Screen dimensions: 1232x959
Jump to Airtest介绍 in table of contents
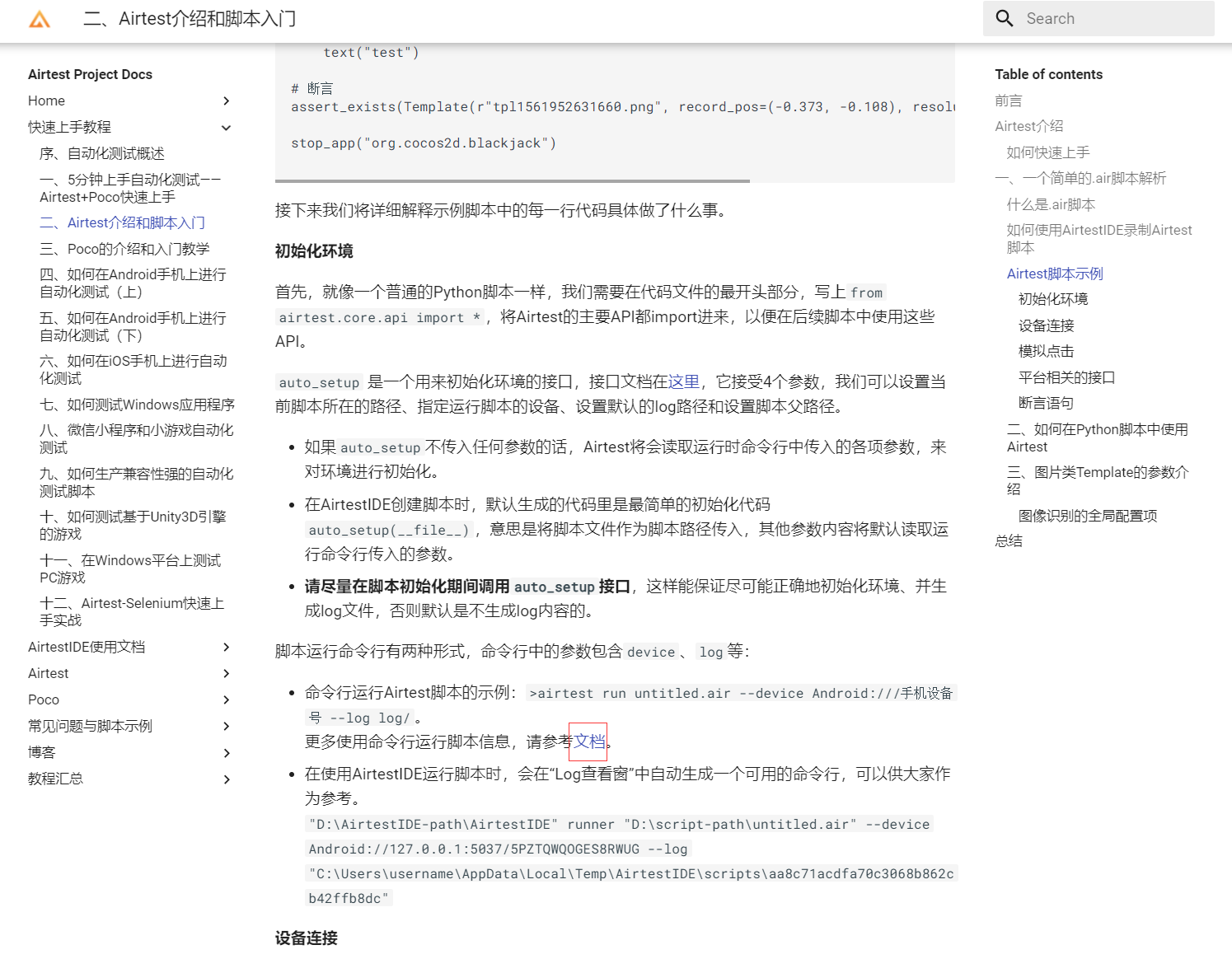[1029, 126]
